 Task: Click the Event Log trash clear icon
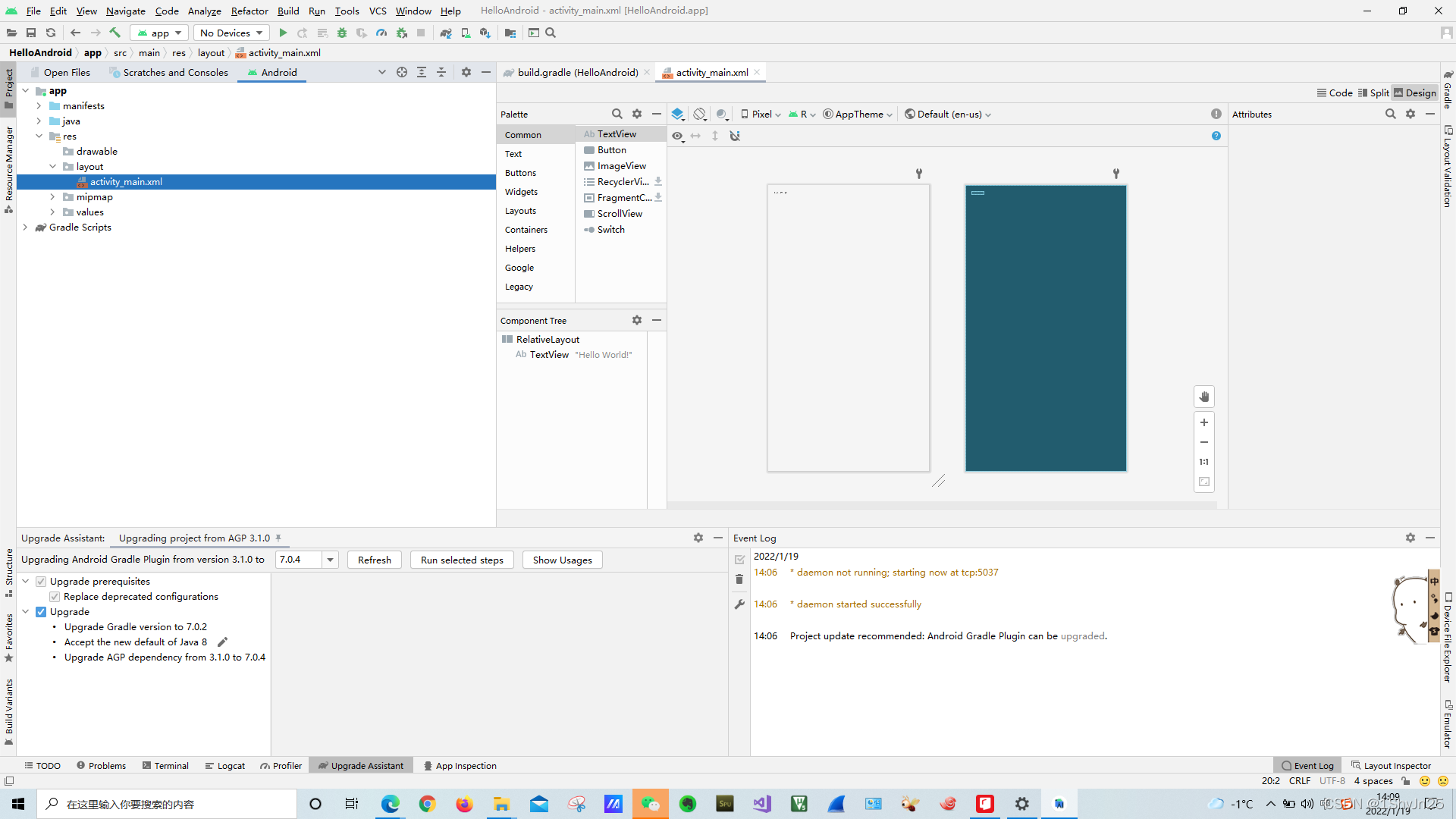click(739, 579)
